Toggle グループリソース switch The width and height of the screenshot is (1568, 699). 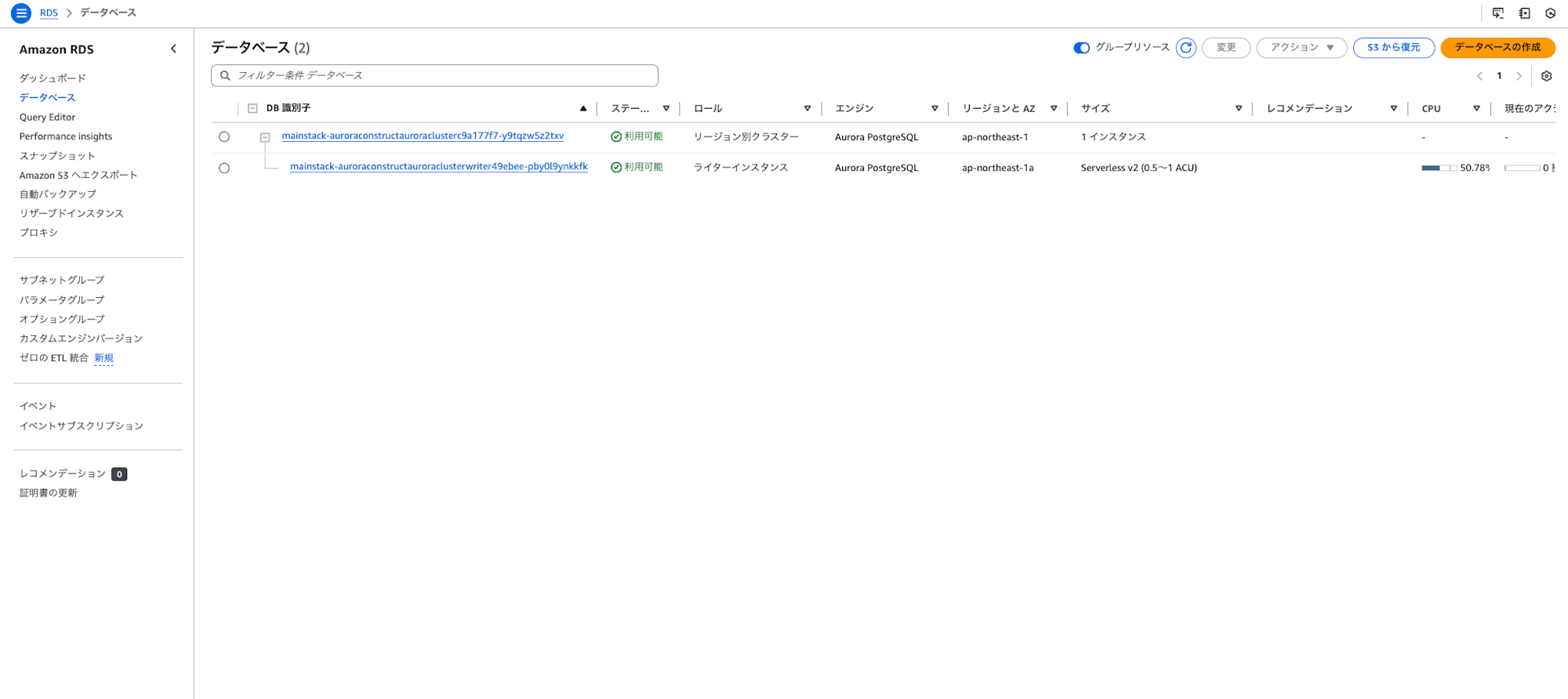(x=1081, y=48)
